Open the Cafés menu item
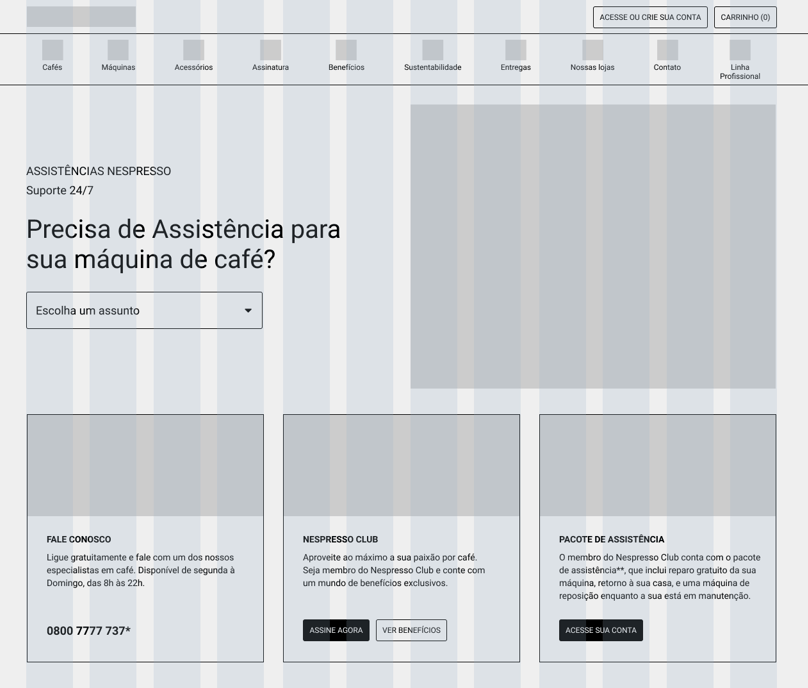This screenshot has height=688, width=808. 52,67
